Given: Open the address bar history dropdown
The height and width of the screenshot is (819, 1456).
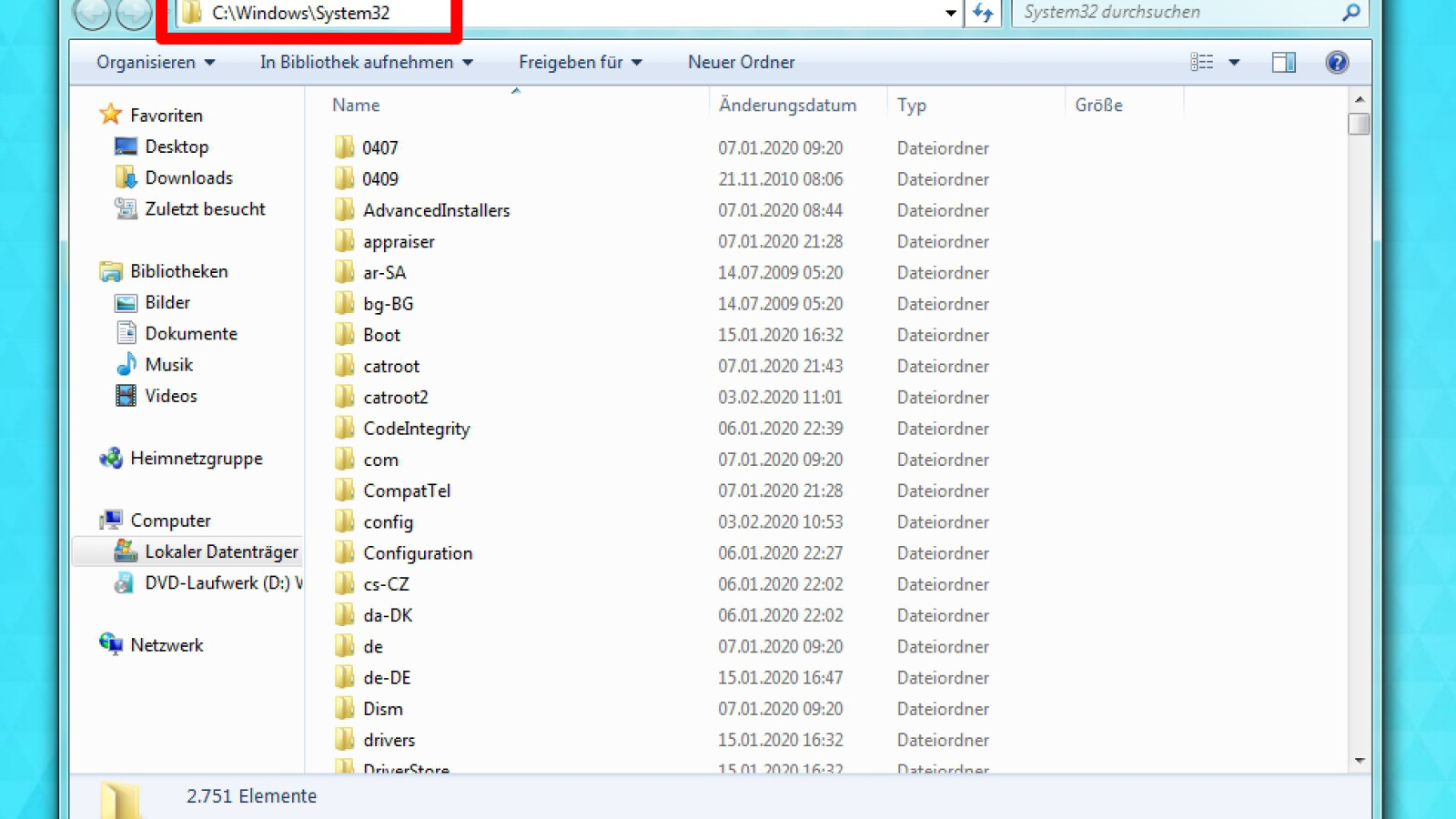Looking at the screenshot, I should pyautogui.click(x=950, y=13).
